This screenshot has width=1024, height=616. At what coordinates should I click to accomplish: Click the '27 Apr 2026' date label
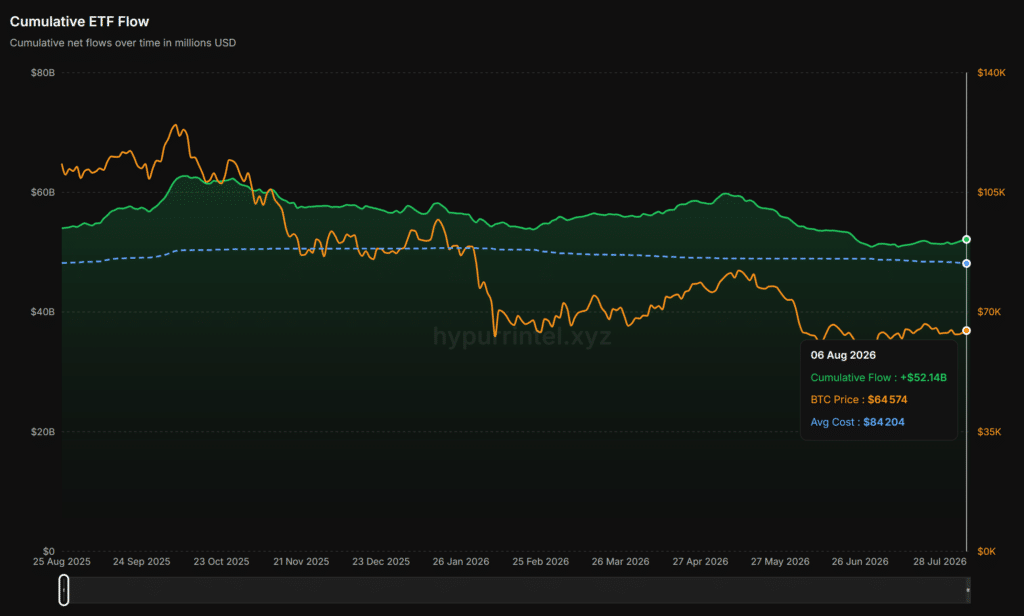point(700,562)
